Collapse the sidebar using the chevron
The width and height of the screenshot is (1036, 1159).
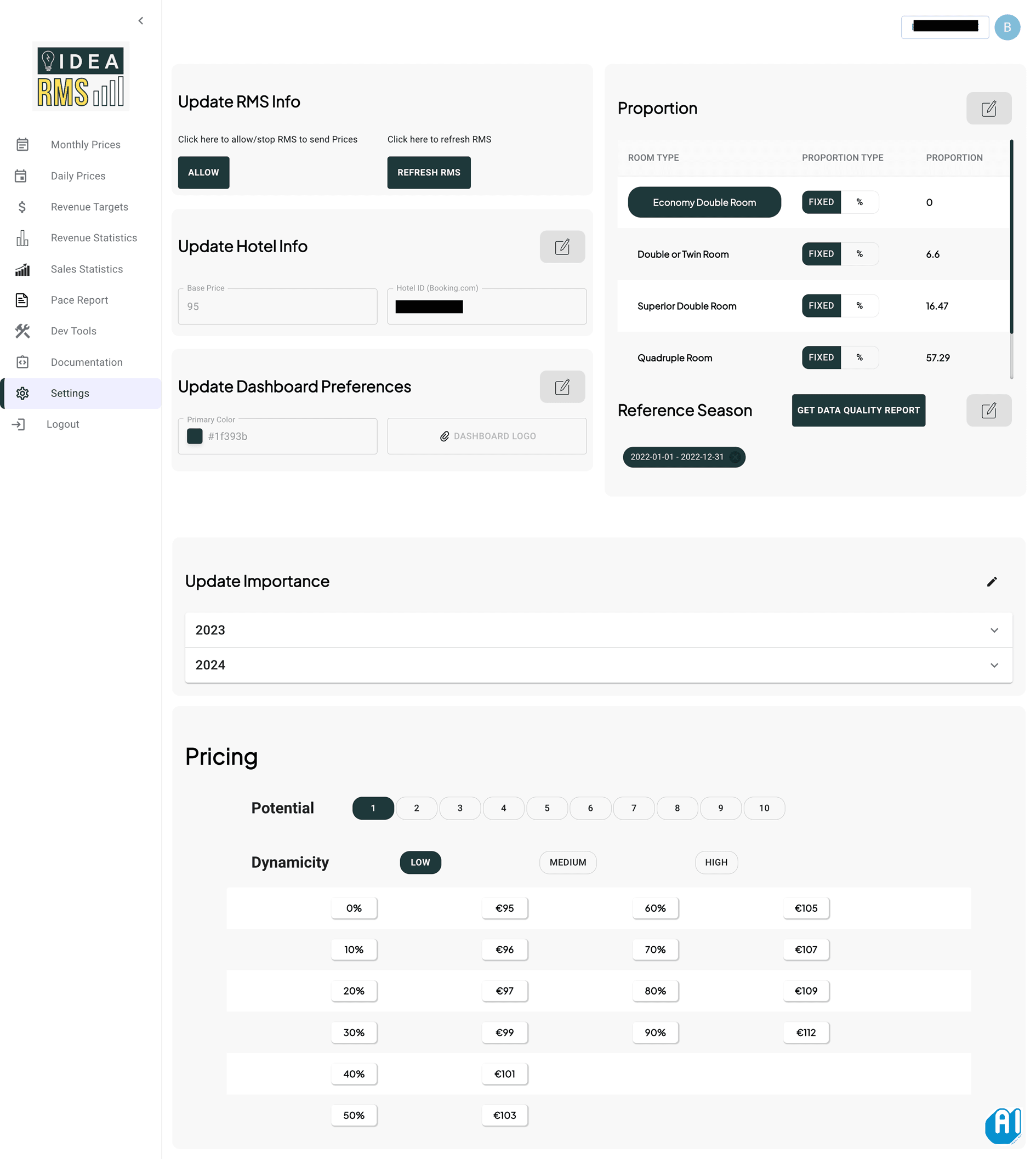point(140,20)
